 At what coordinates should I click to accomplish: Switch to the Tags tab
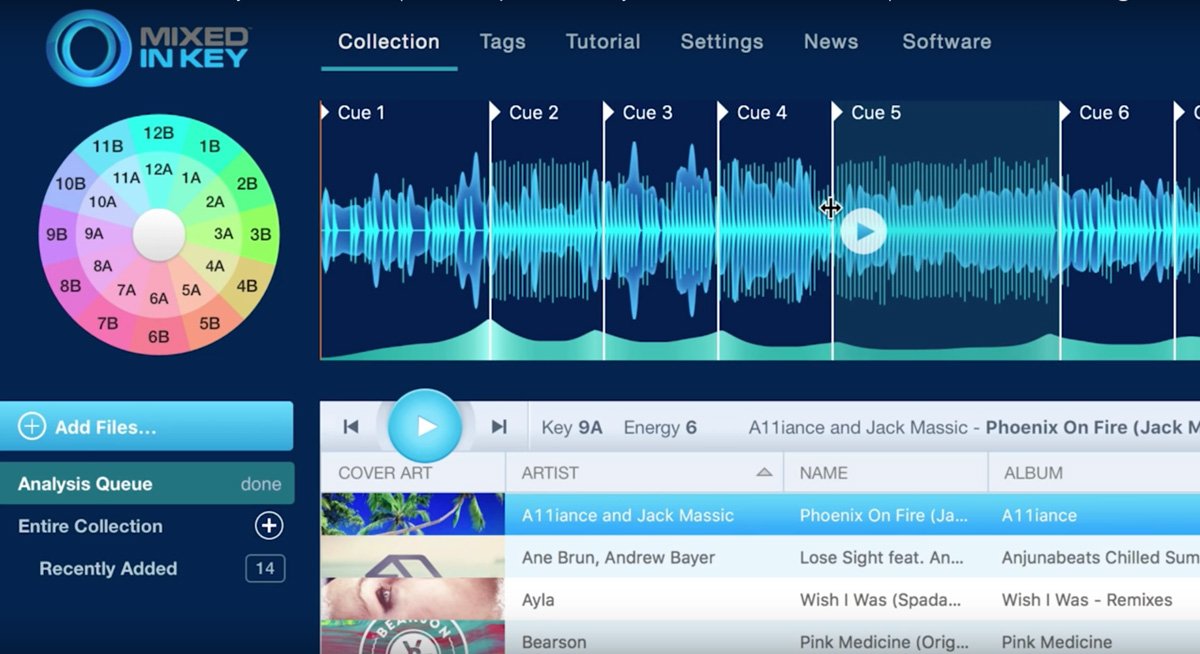502,42
